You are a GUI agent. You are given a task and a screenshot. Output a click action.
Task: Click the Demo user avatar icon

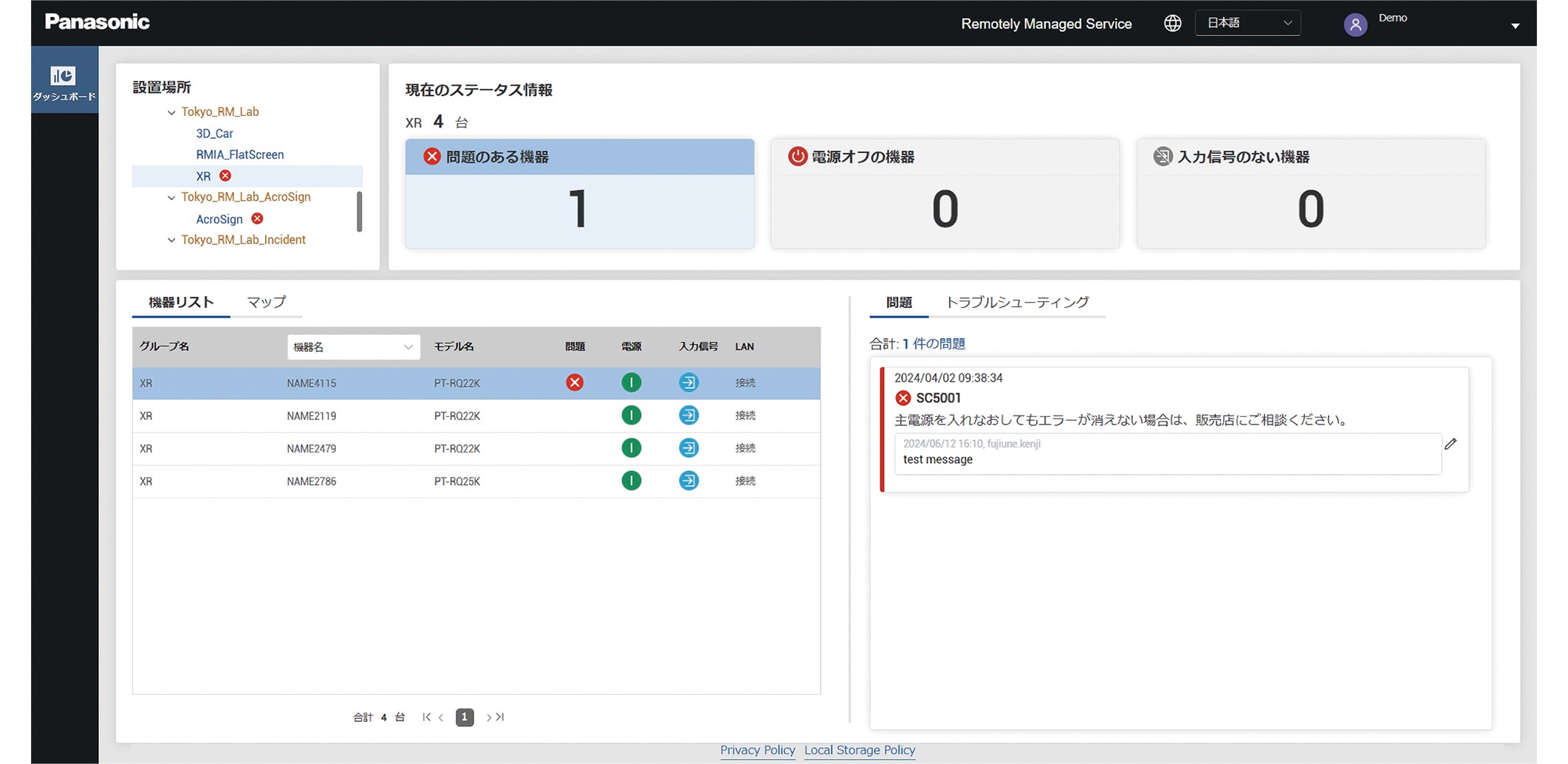tap(1355, 24)
